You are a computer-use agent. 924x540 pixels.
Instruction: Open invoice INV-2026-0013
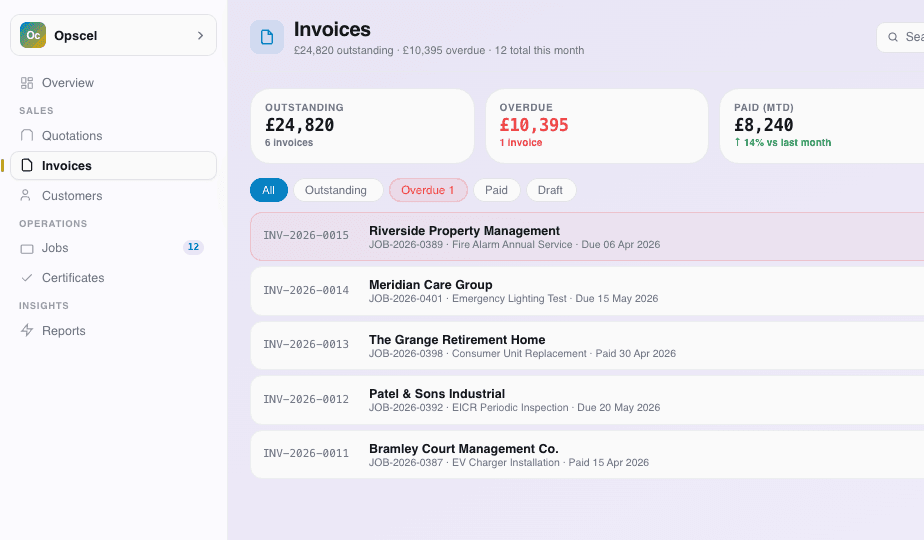pos(306,344)
